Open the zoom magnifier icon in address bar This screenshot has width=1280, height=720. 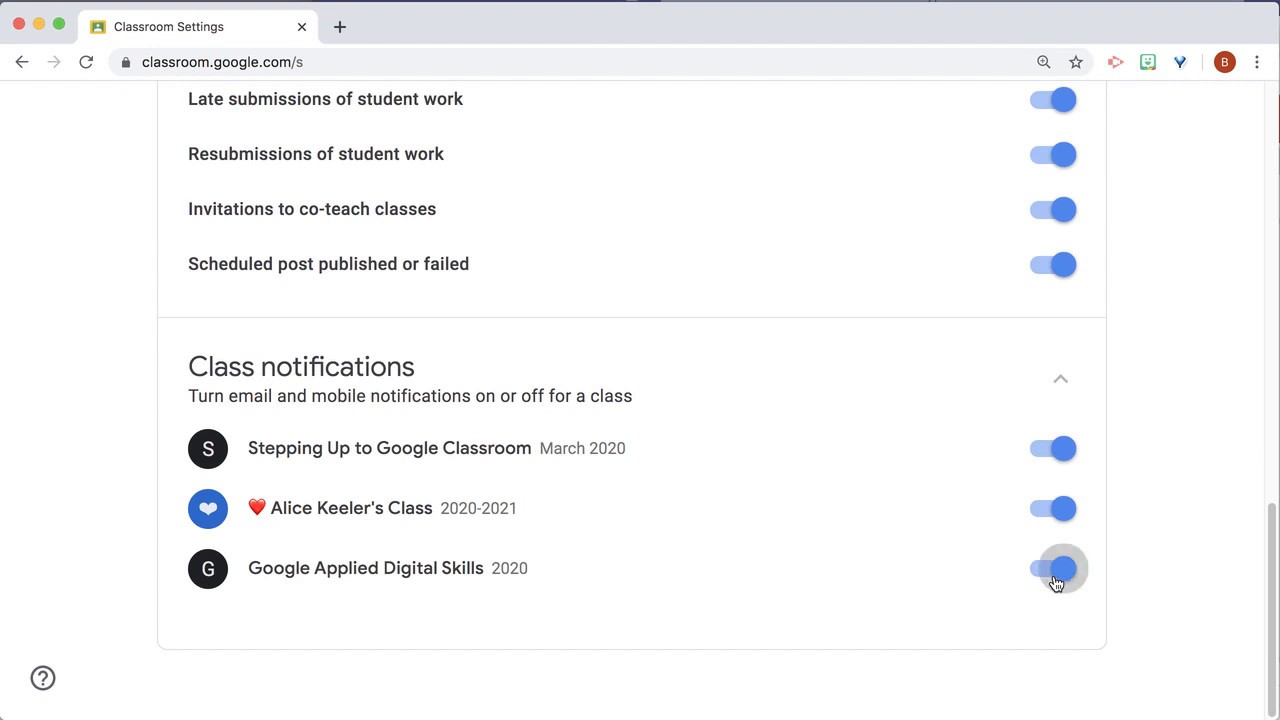coord(1044,62)
